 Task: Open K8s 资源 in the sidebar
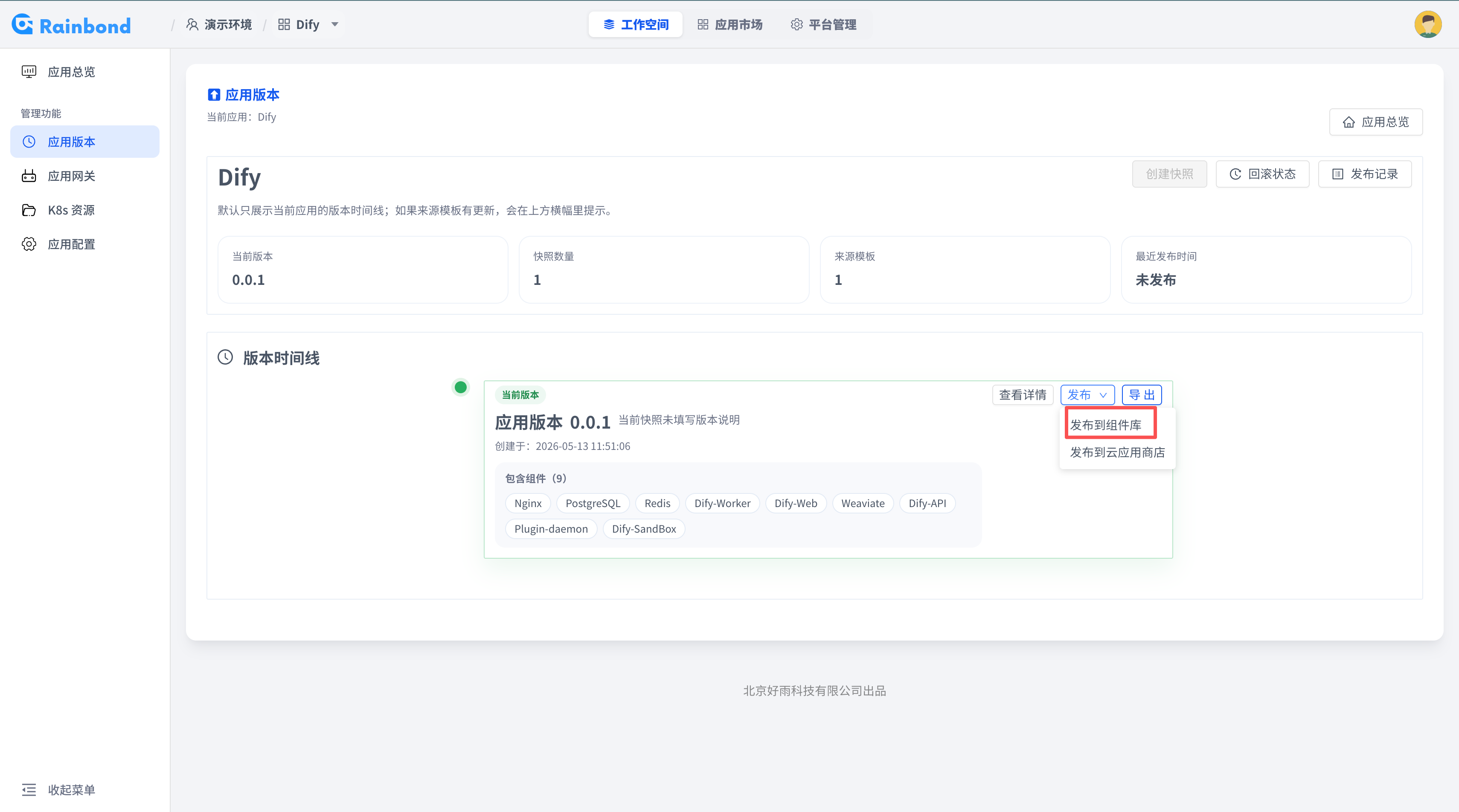click(x=85, y=210)
